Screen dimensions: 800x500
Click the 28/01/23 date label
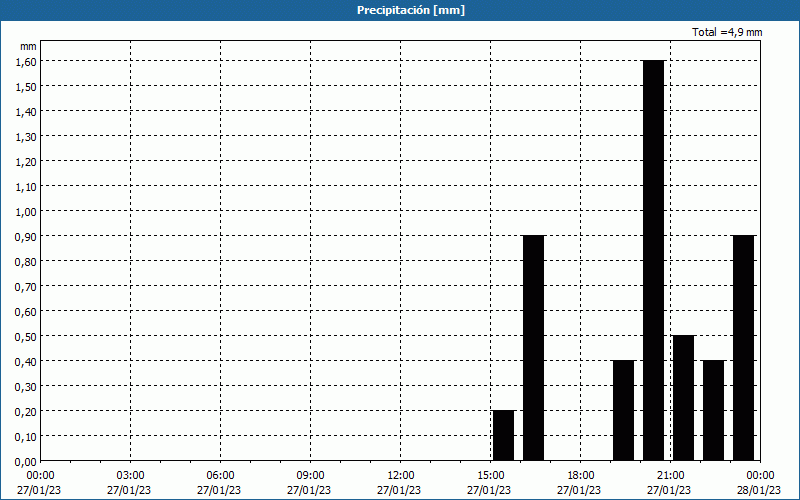(x=759, y=490)
